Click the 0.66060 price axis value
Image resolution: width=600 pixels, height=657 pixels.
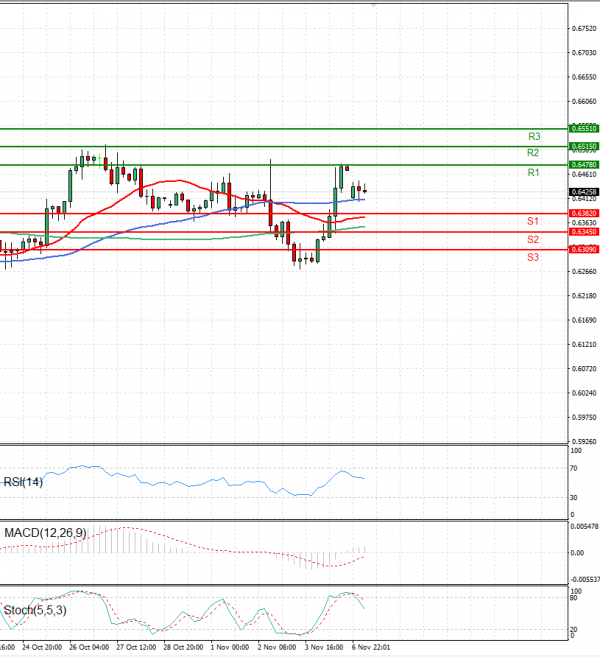click(x=584, y=101)
